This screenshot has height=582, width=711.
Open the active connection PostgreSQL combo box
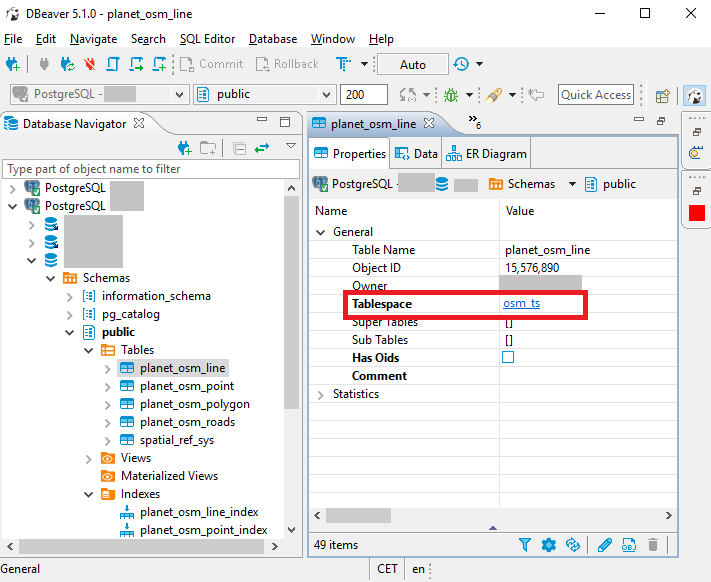[x=99, y=94]
